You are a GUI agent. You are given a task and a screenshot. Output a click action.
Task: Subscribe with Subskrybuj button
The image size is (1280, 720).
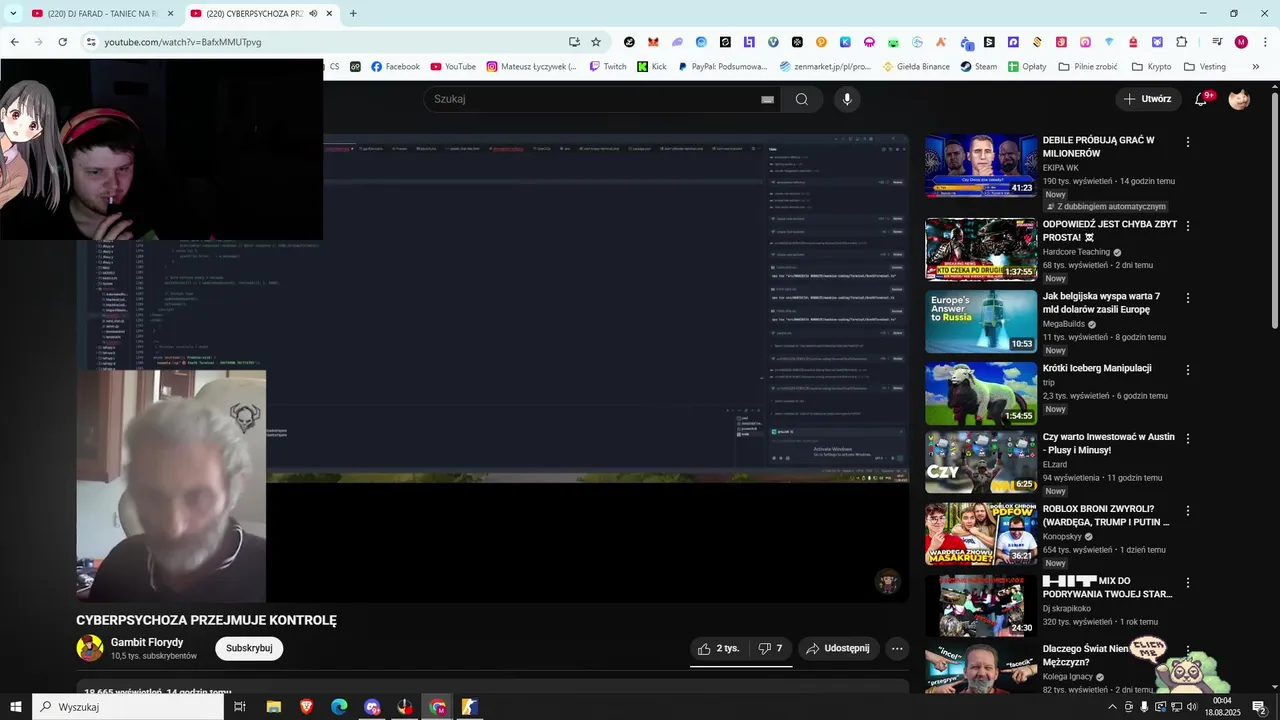(249, 648)
